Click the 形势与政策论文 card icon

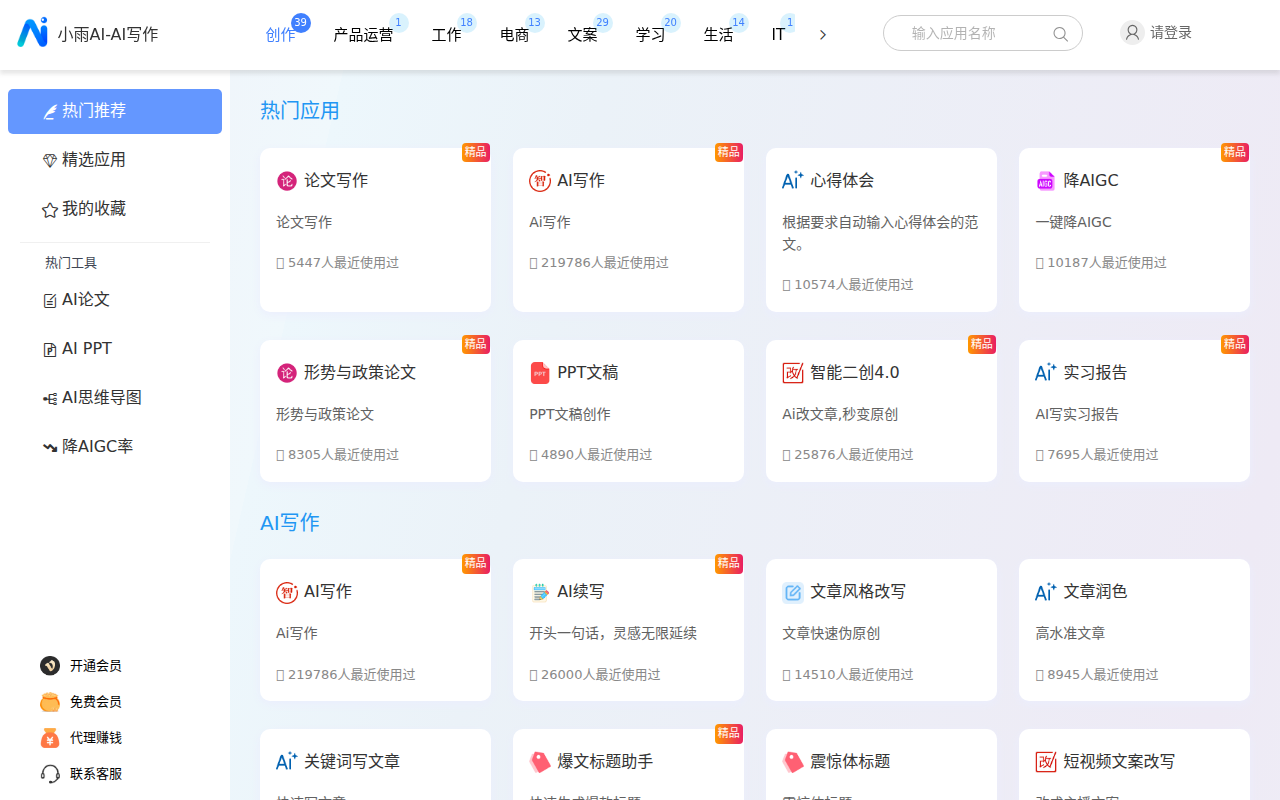(287, 373)
